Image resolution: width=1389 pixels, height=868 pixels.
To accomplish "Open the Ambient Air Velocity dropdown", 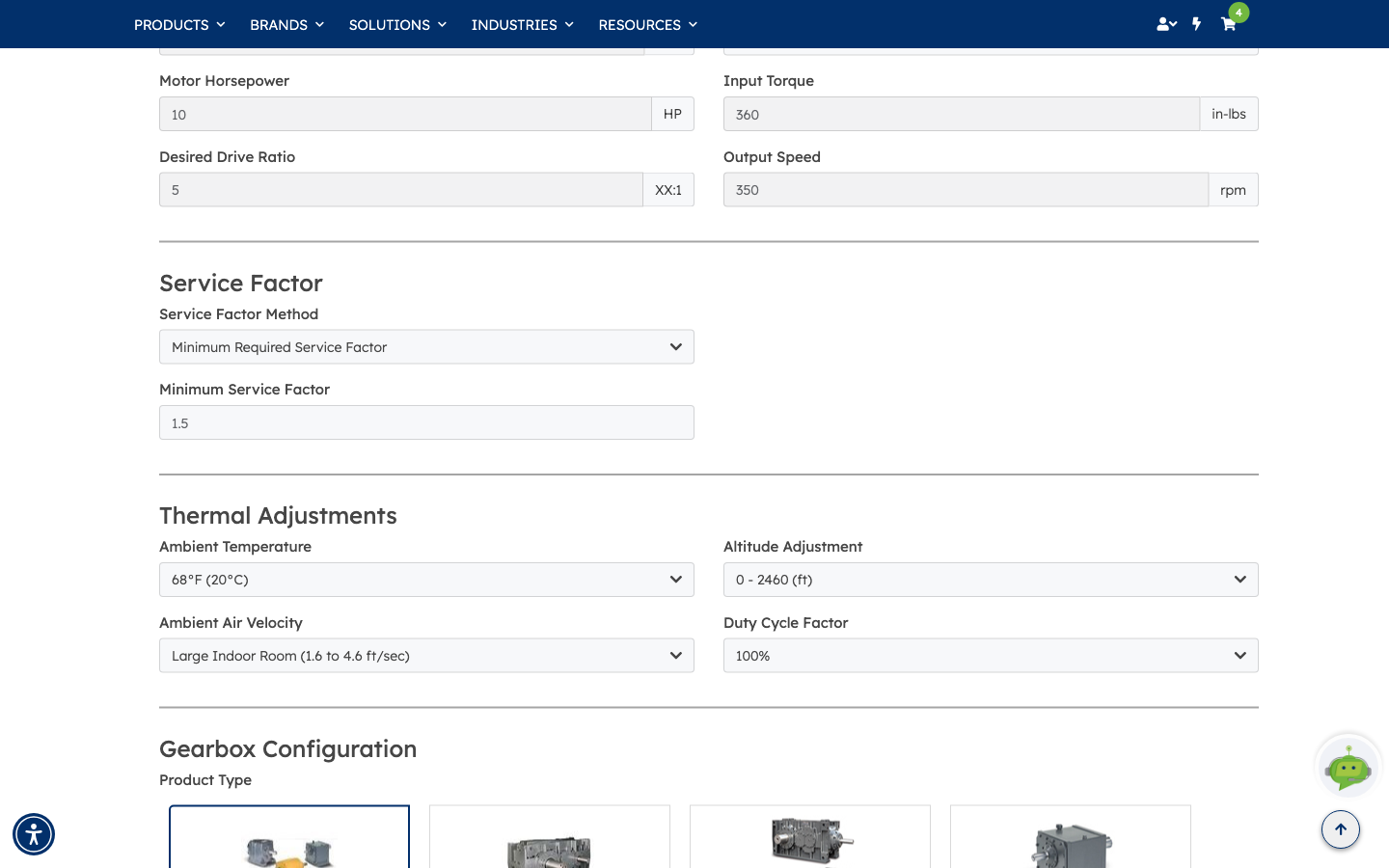I will pos(426,656).
